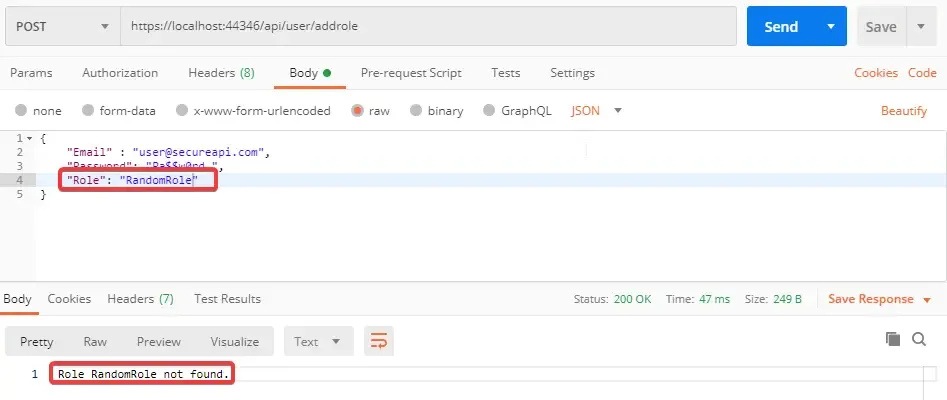
Task: Open the Save button dropdown arrow
Action: tap(921, 27)
